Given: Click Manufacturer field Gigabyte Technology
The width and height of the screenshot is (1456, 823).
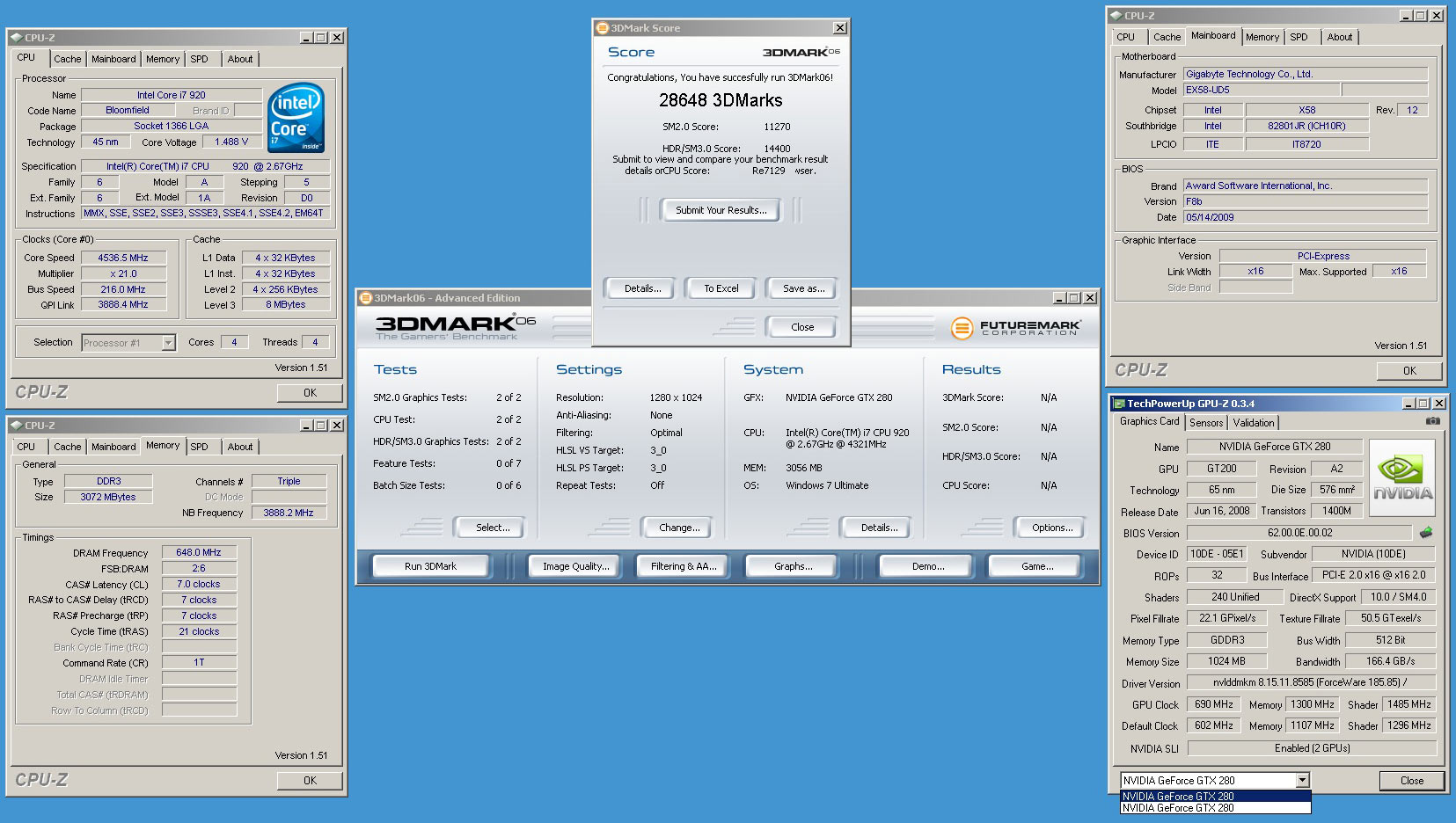Looking at the screenshot, I should click(1305, 74).
